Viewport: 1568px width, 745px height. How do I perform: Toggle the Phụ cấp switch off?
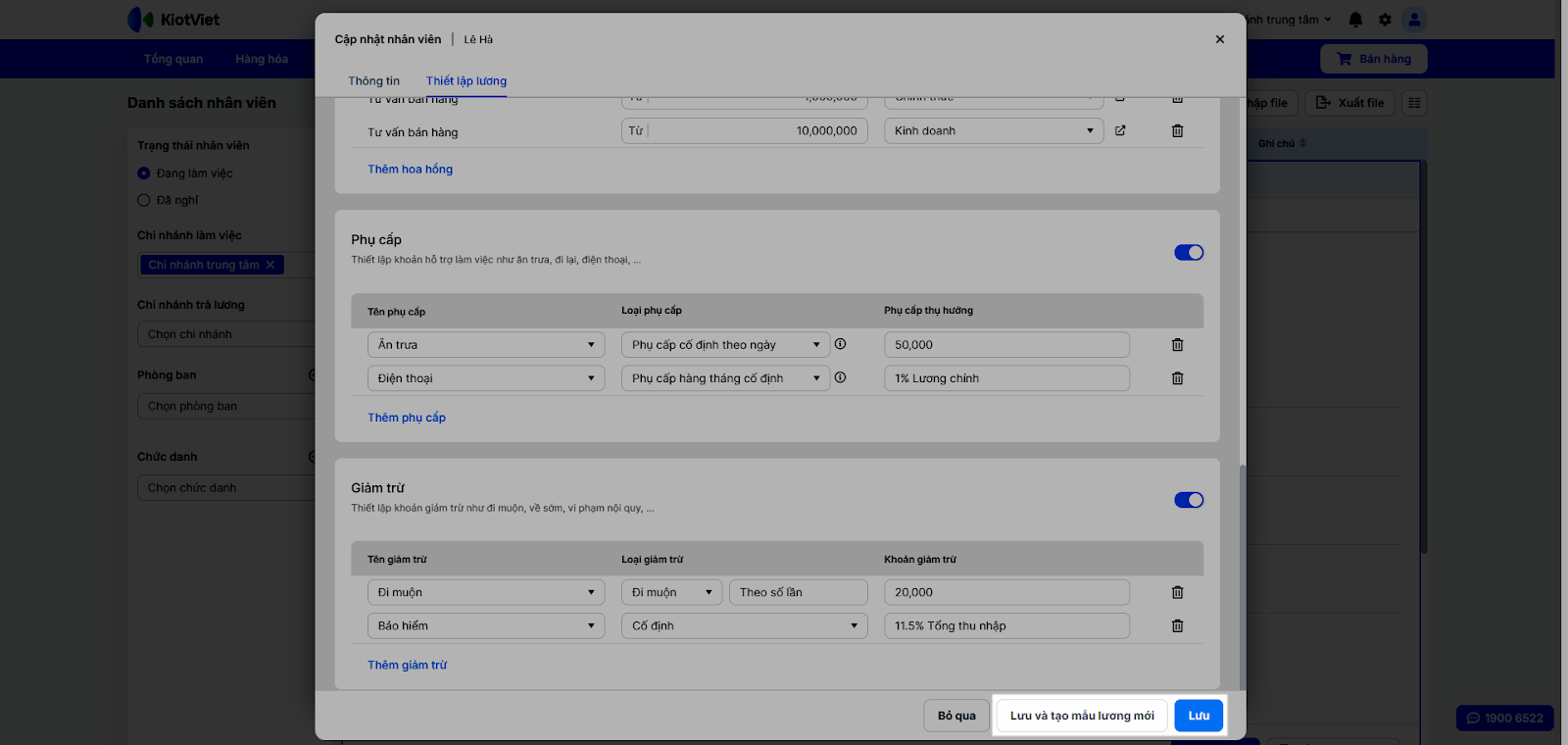1188,253
